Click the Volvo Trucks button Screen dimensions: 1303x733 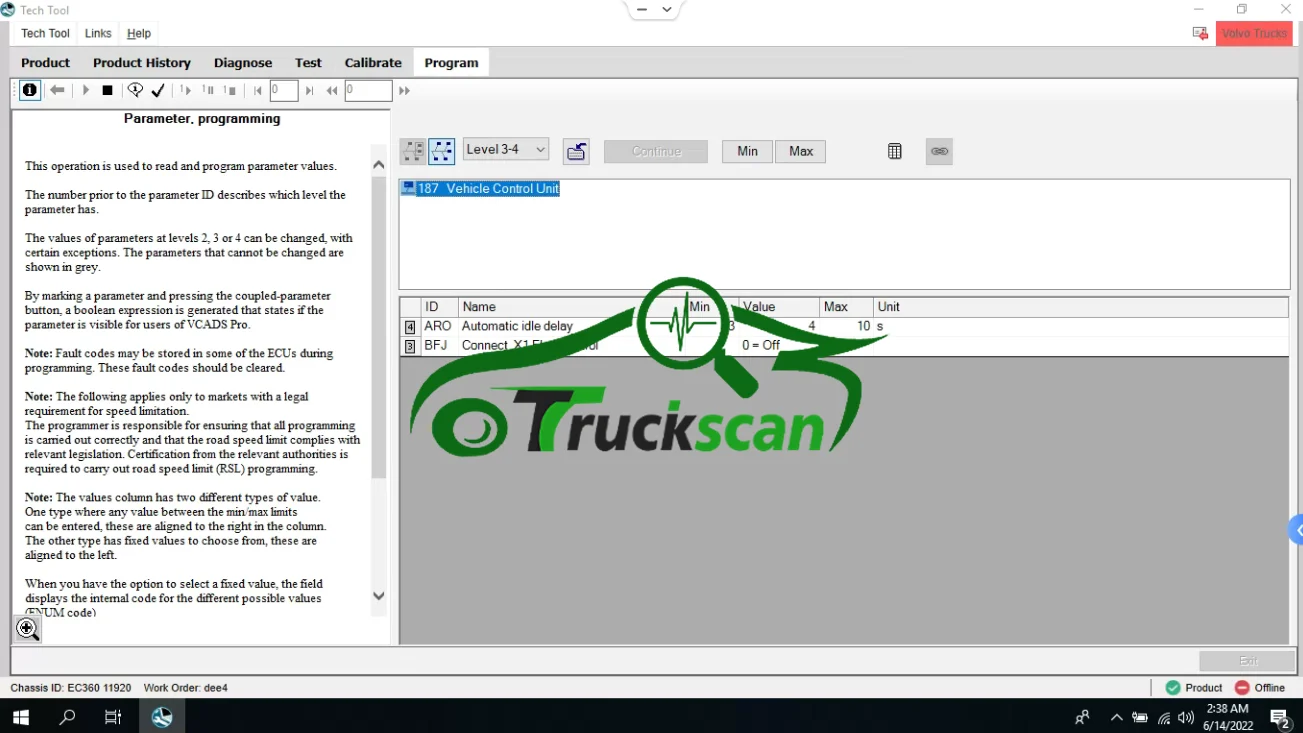click(1254, 34)
